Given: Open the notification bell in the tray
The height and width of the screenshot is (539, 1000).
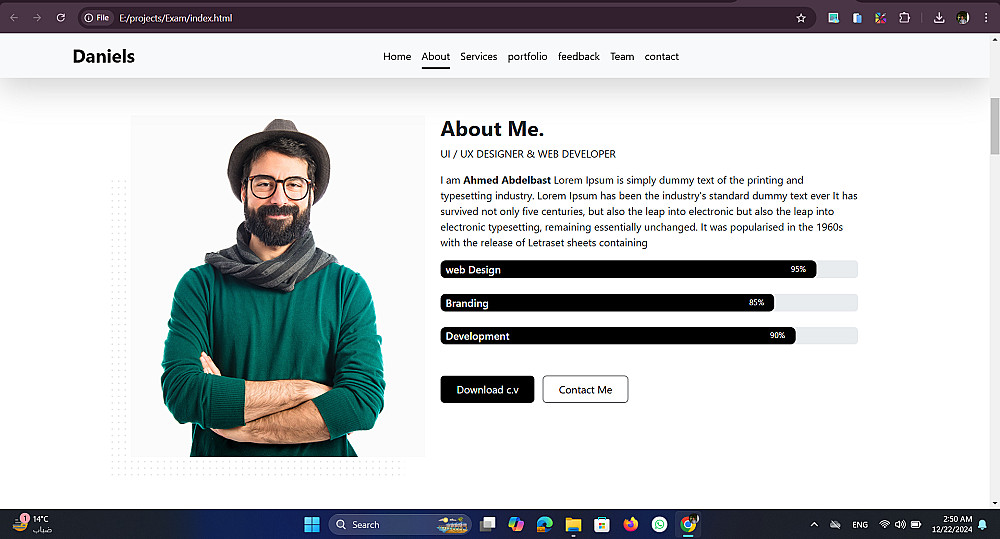Looking at the screenshot, I should [983, 524].
